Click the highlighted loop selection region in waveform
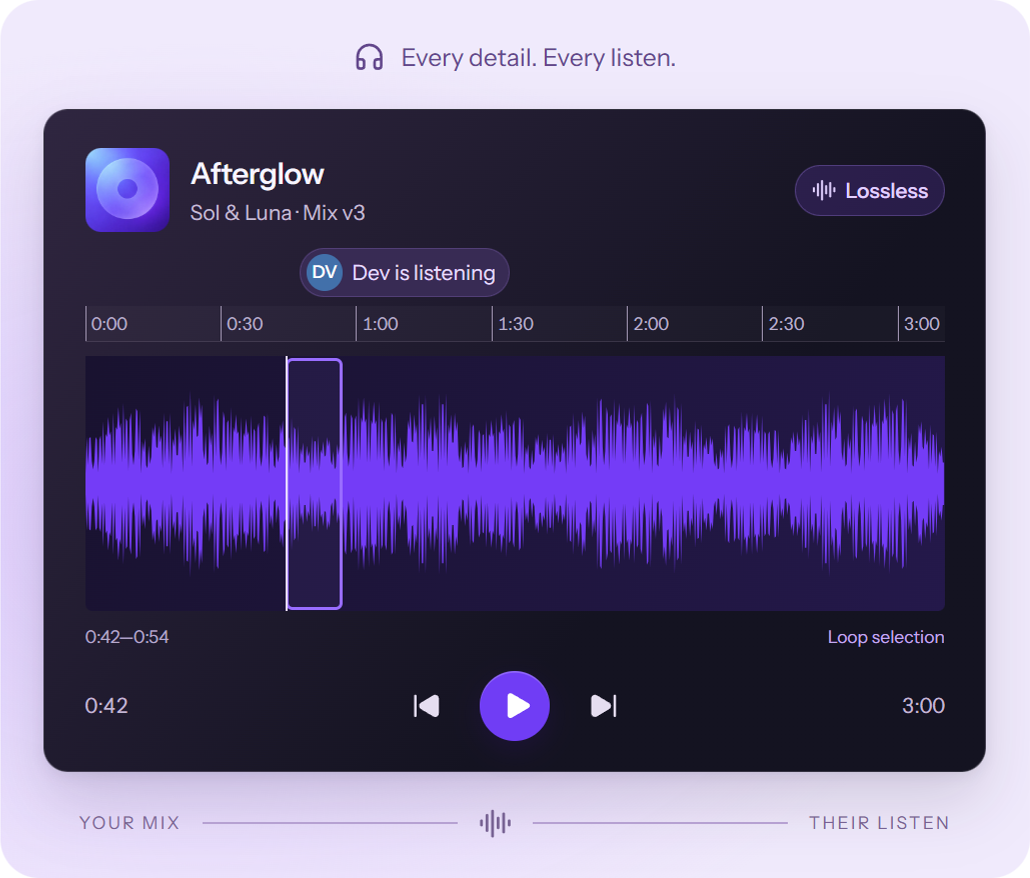This screenshot has height=878, width=1030. pos(315,484)
